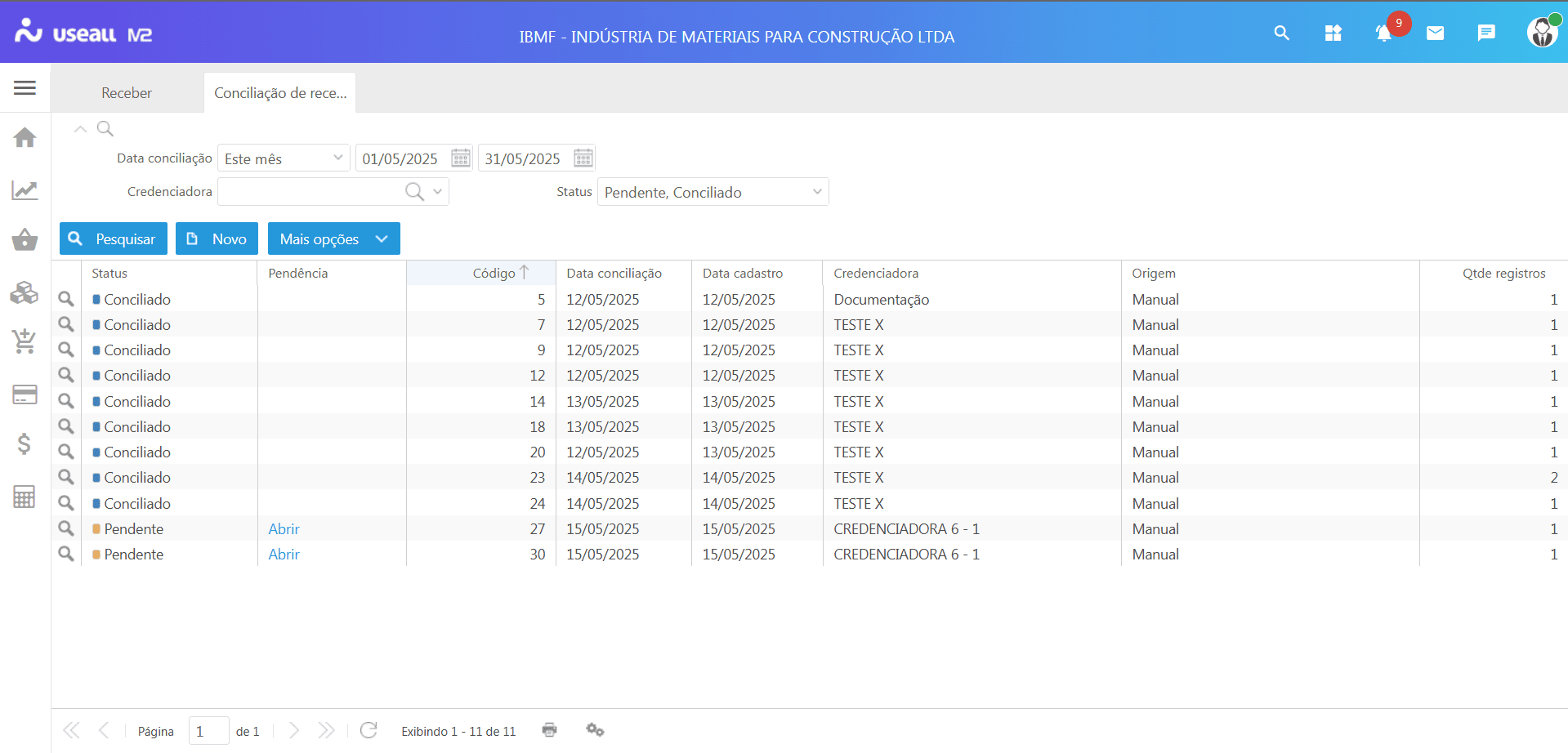The height and width of the screenshot is (753, 1568).
Task: Go to first page double arrow
Action: (72, 730)
